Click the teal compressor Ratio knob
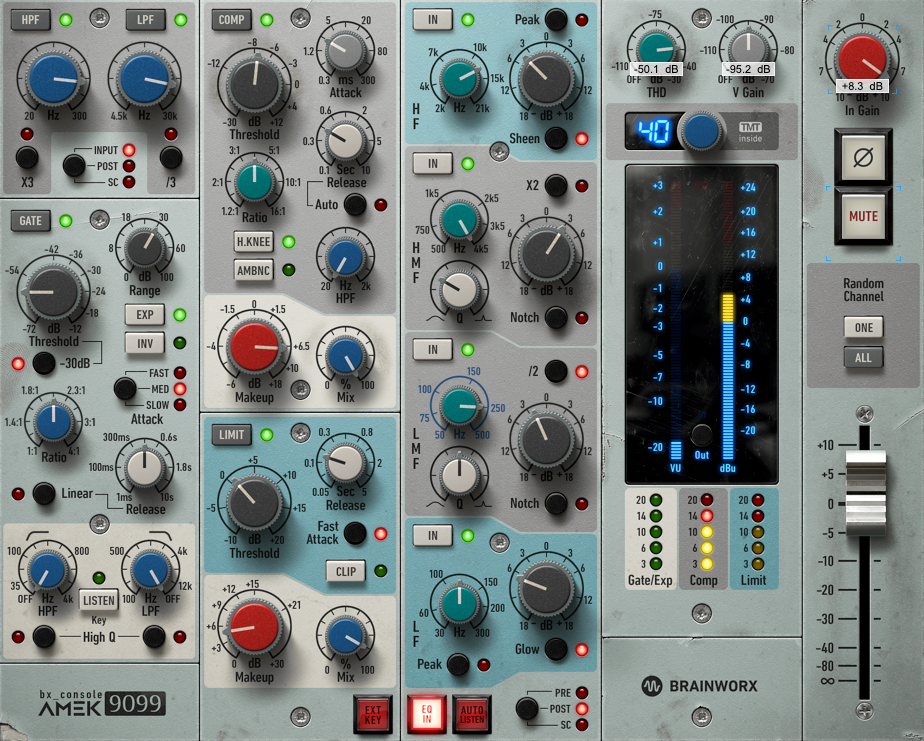 coord(254,182)
